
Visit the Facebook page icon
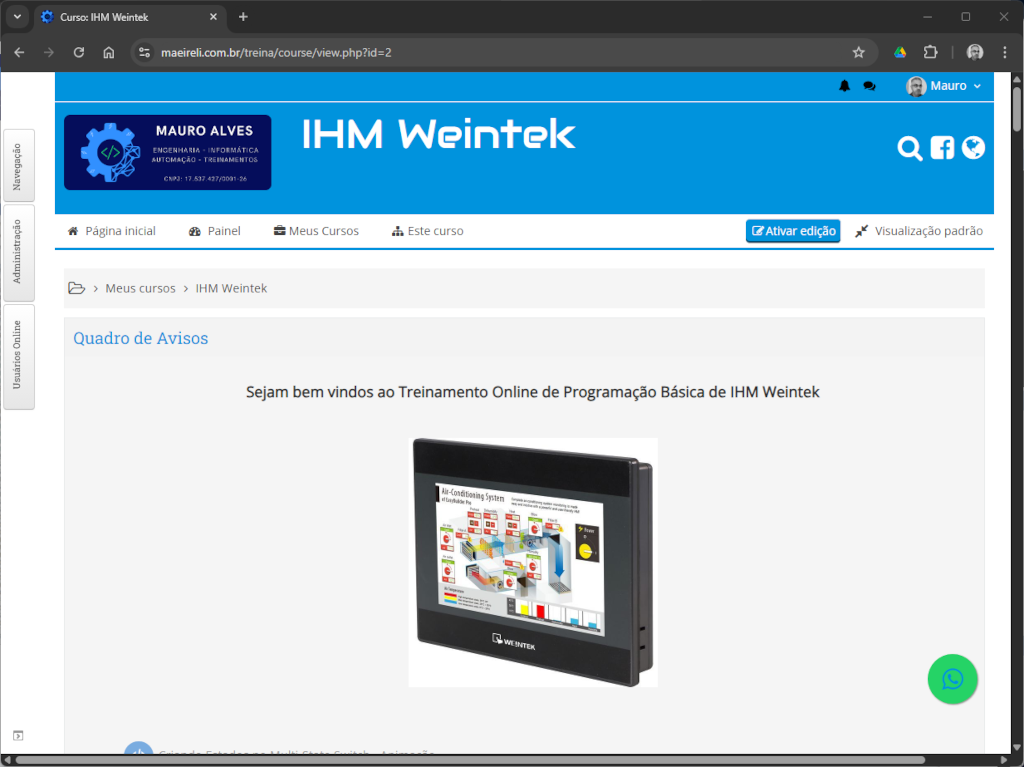click(x=942, y=148)
